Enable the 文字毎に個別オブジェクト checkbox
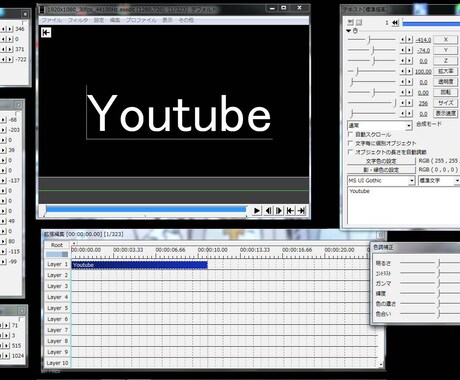Image resolution: width=460 pixels, height=380 pixels. tap(350, 143)
